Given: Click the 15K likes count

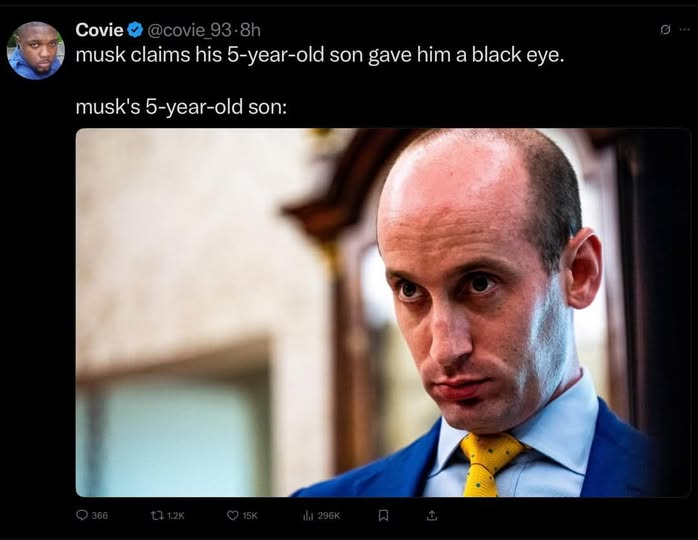Looking at the screenshot, I should 250,516.
